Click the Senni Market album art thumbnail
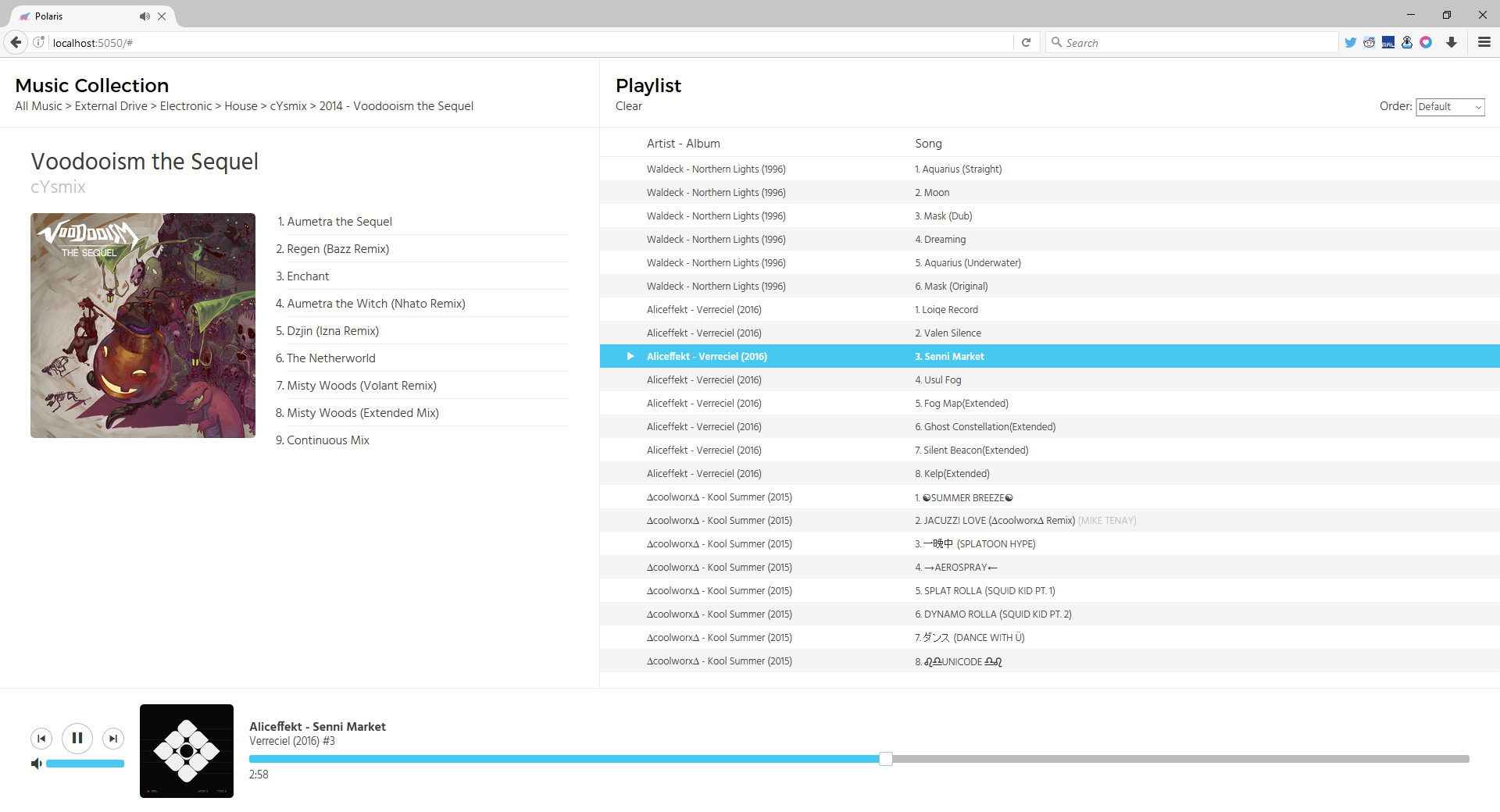This screenshot has width=1500, height=812. point(187,751)
